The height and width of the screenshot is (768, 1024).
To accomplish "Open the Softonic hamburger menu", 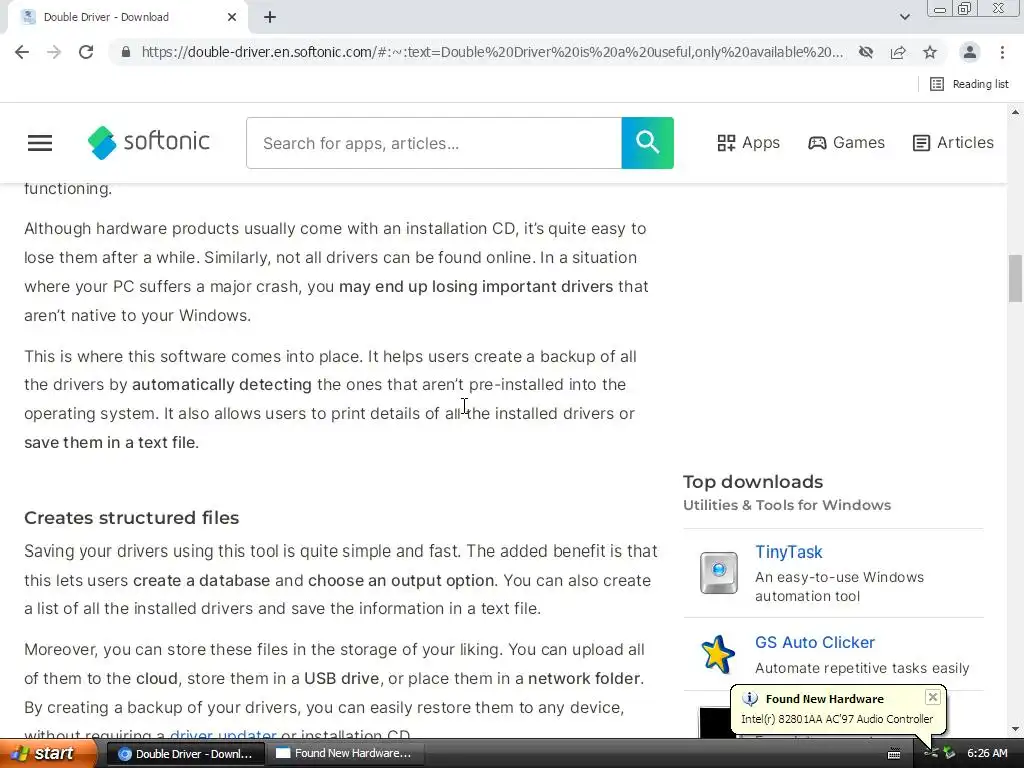I will [40, 143].
